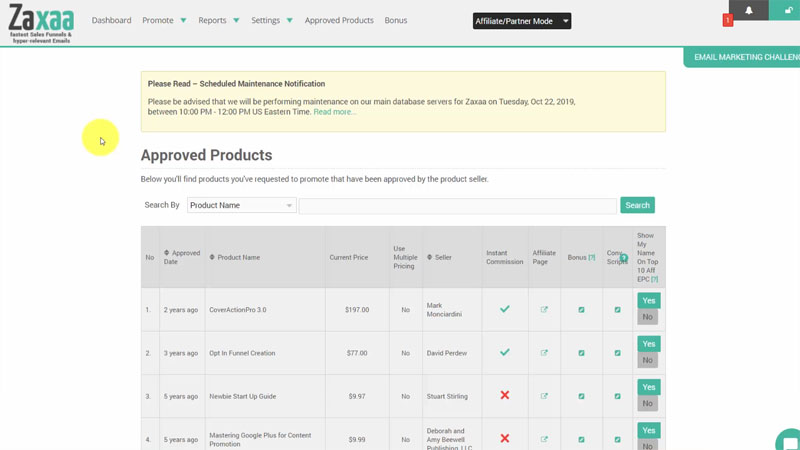Click the search text input field
Image resolution: width=800 pixels, height=450 pixels.
[x=457, y=205]
